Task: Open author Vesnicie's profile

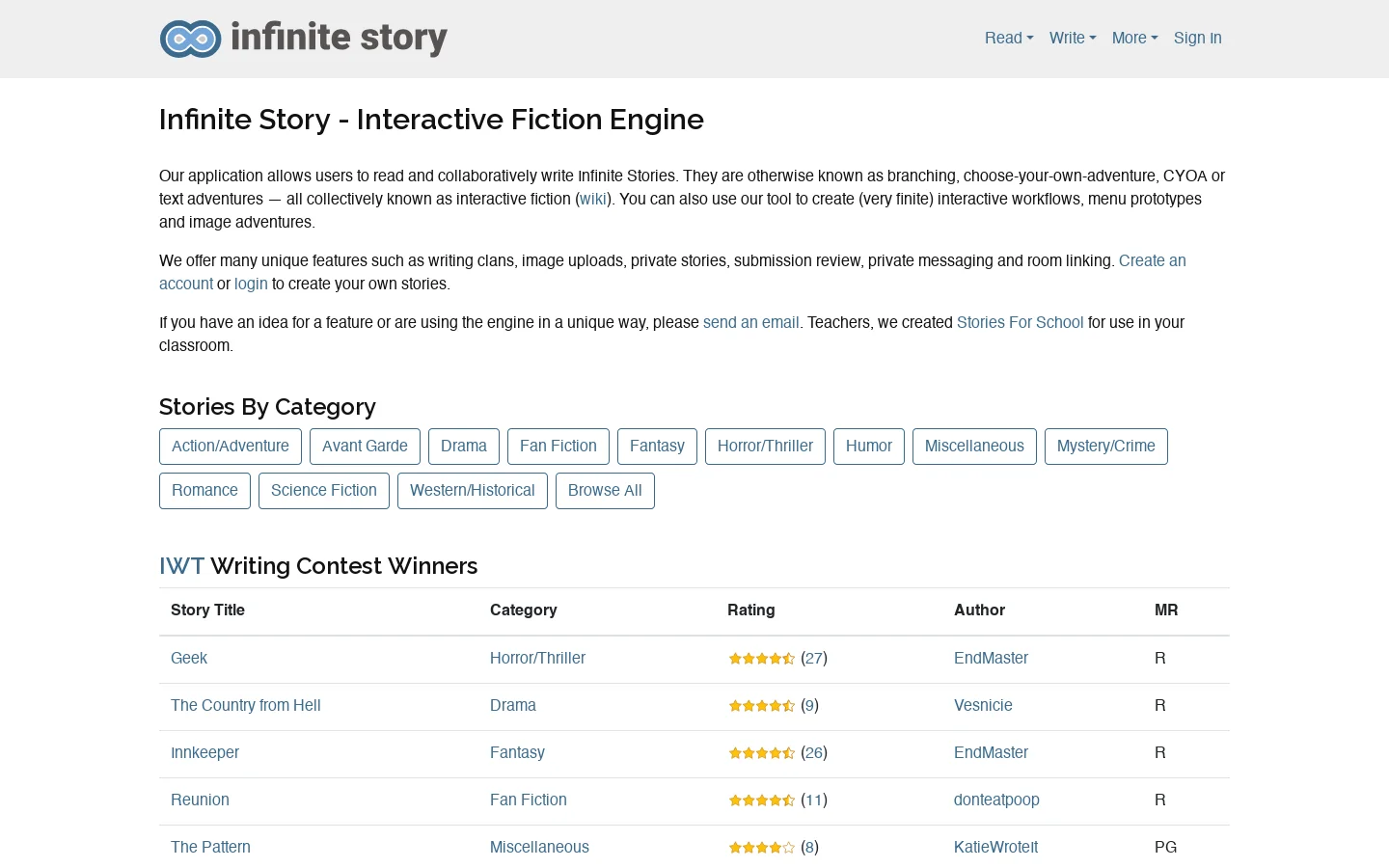Action: [x=983, y=705]
